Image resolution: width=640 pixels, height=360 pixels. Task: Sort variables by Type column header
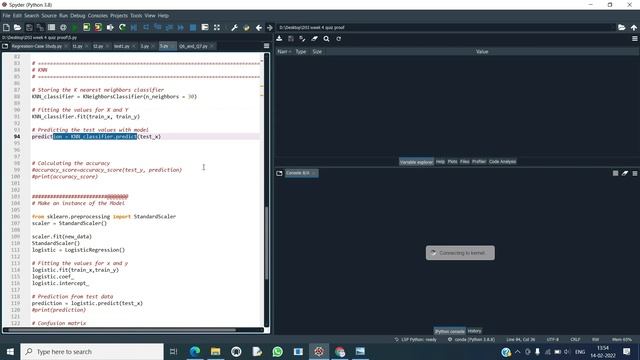pos(301,52)
